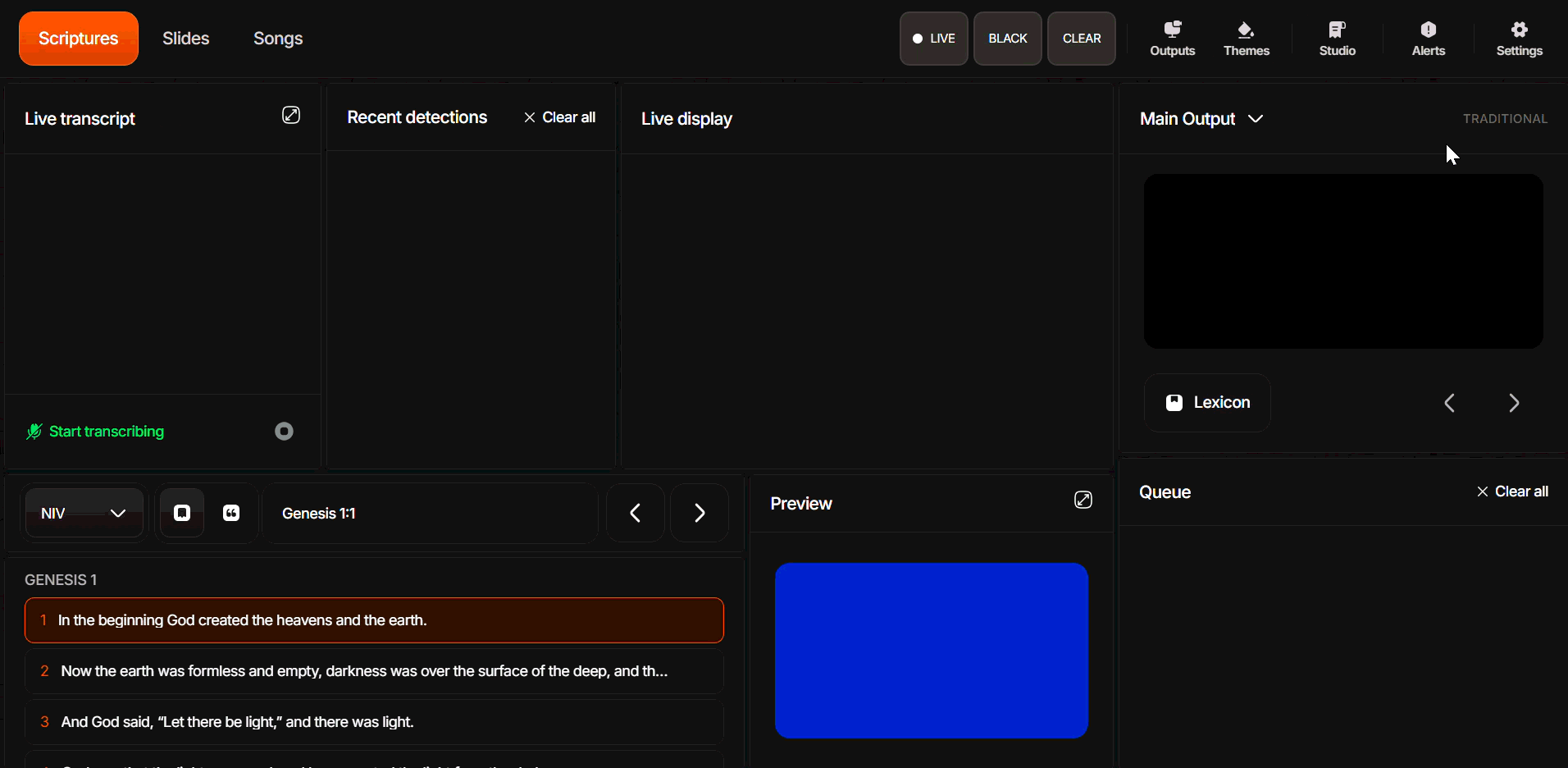The height and width of the screenshot is (768, 1568).
Task: Go to next scripture with right arrow
Action: click(700, 513)
